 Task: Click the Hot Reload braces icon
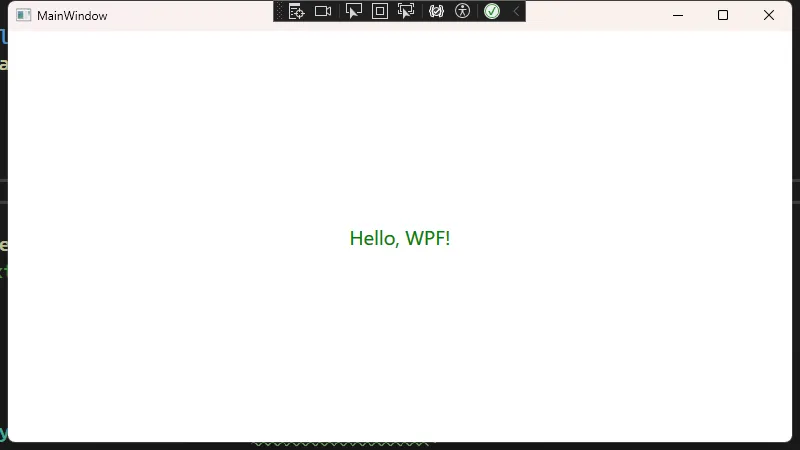436,12
